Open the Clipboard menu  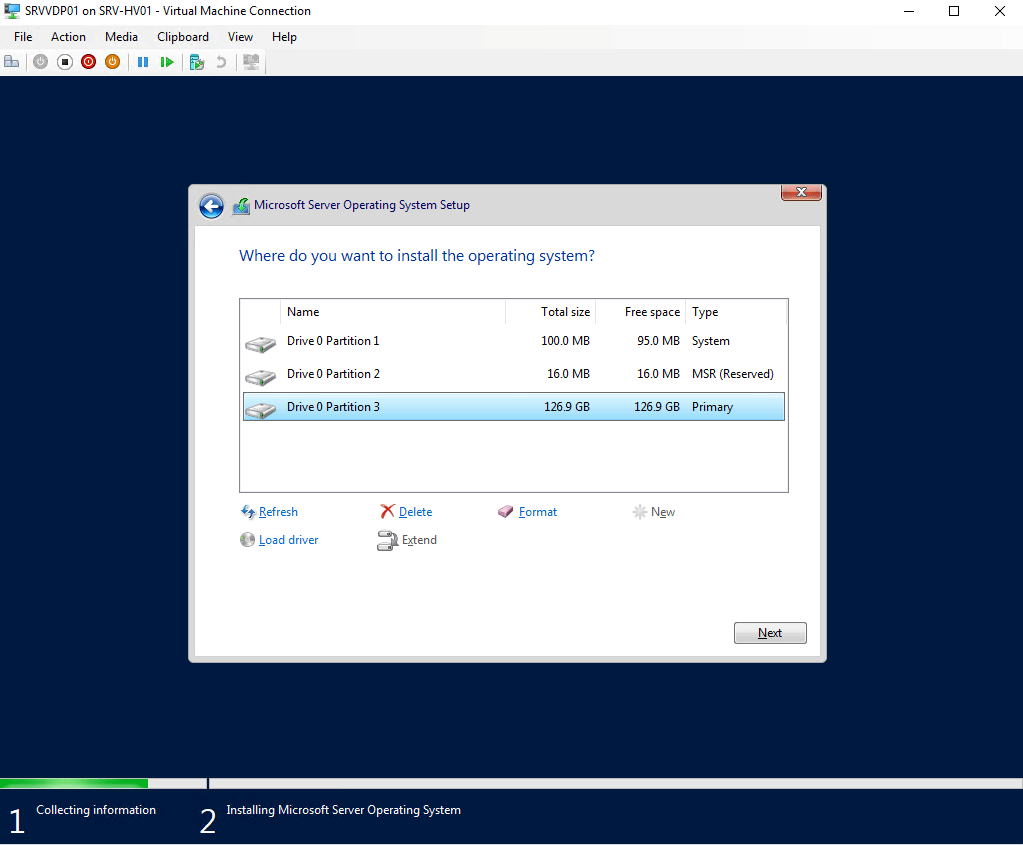(x=183, y=37)
